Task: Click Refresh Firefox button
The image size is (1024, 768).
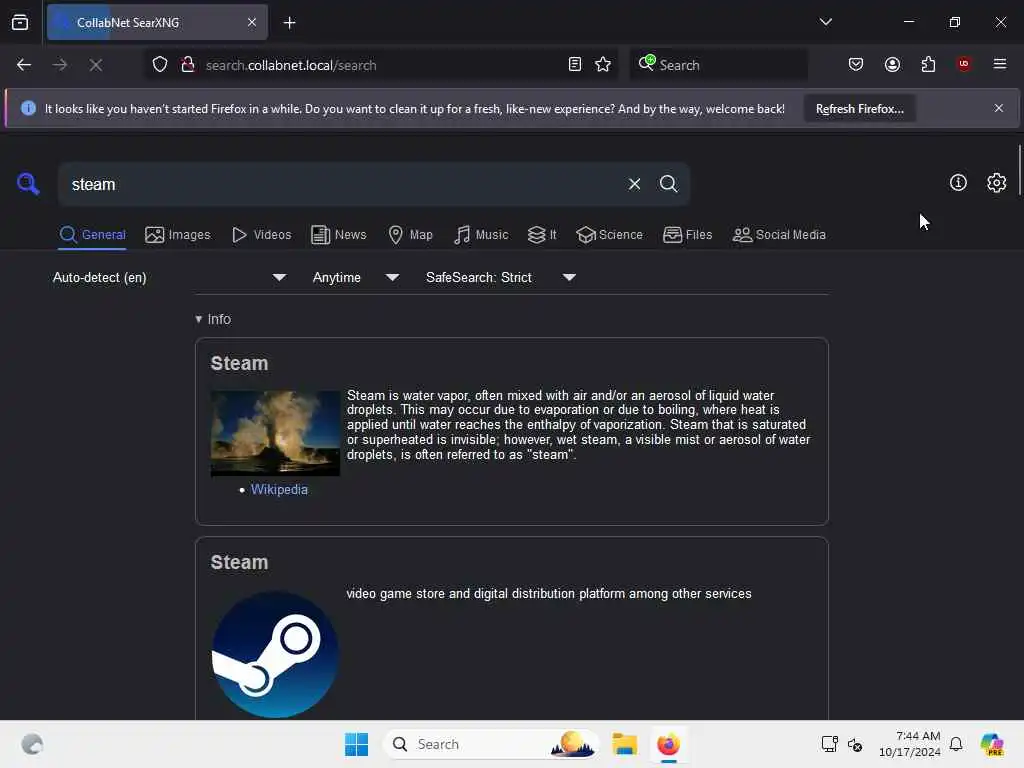Action: 859,109
